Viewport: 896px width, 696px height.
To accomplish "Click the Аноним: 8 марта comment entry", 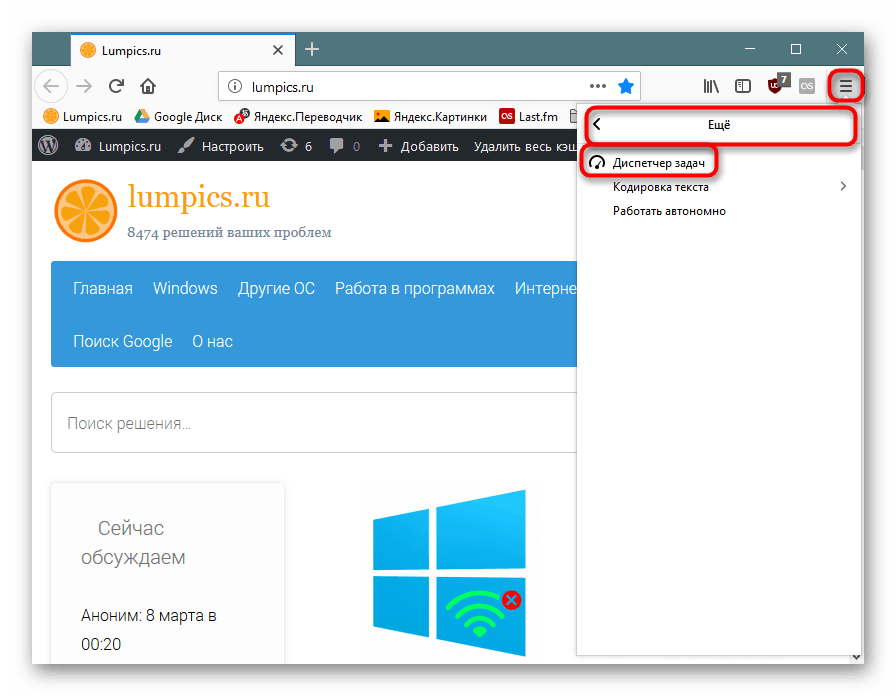I will tap(149, 630).
